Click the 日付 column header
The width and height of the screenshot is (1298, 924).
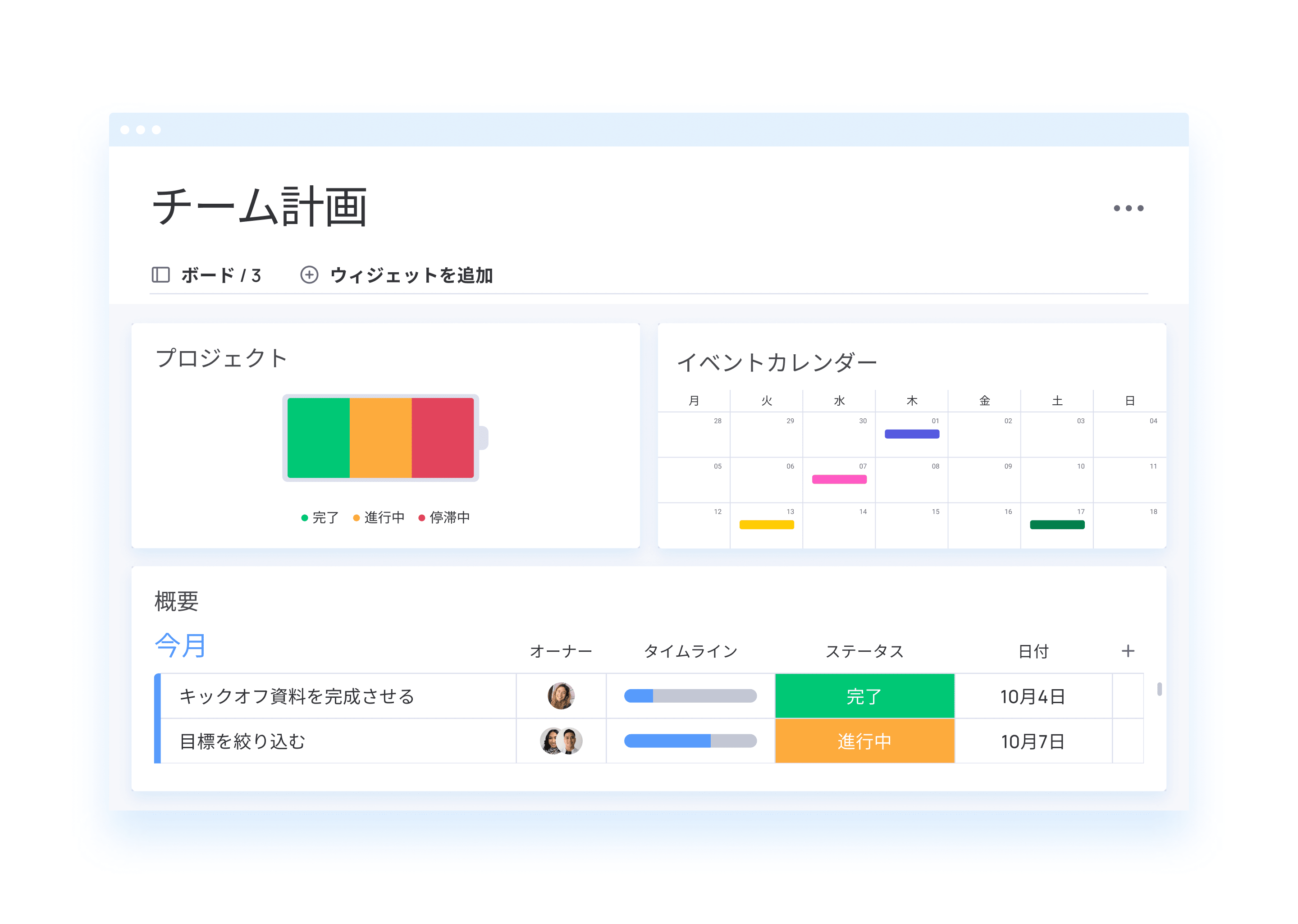tap(1033, 651)
